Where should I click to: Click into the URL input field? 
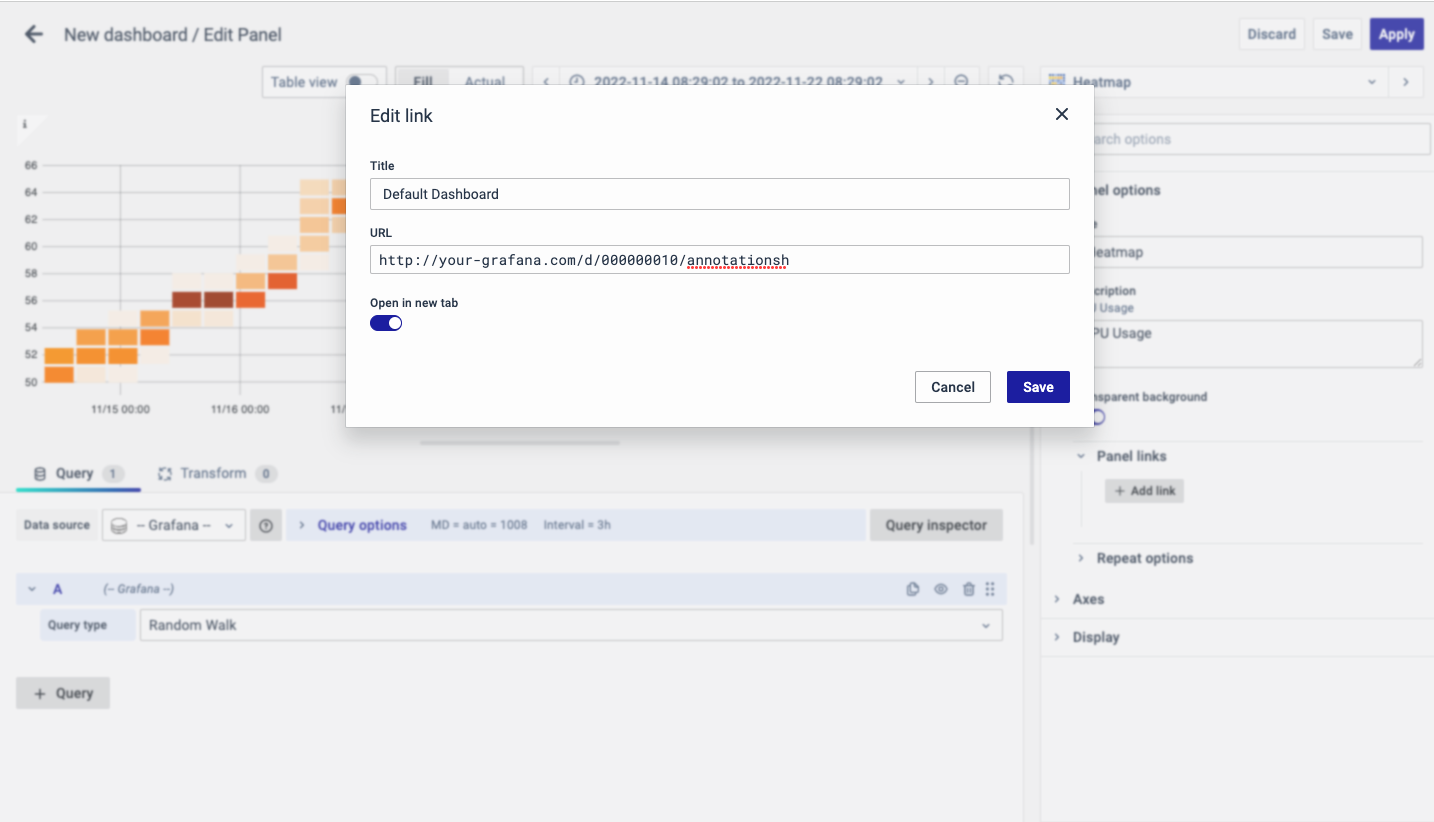tap(718, 260)
